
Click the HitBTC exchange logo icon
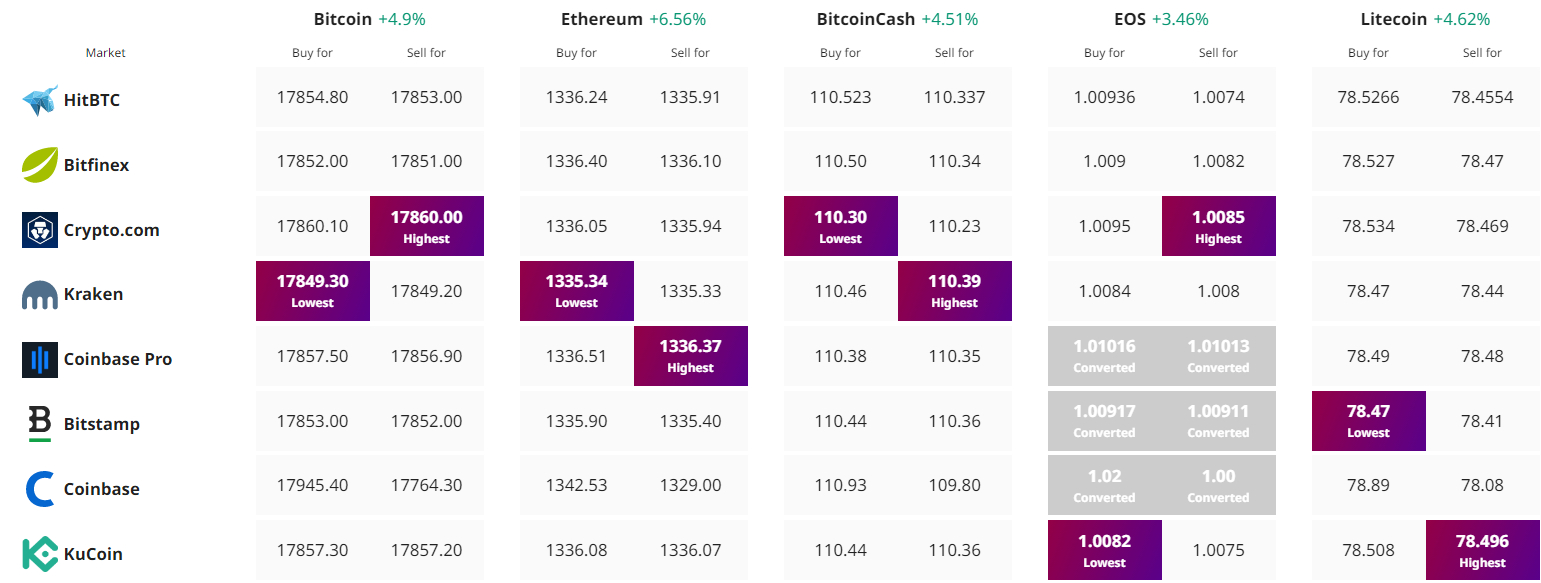pyautogui.click(x=40, y=100)
